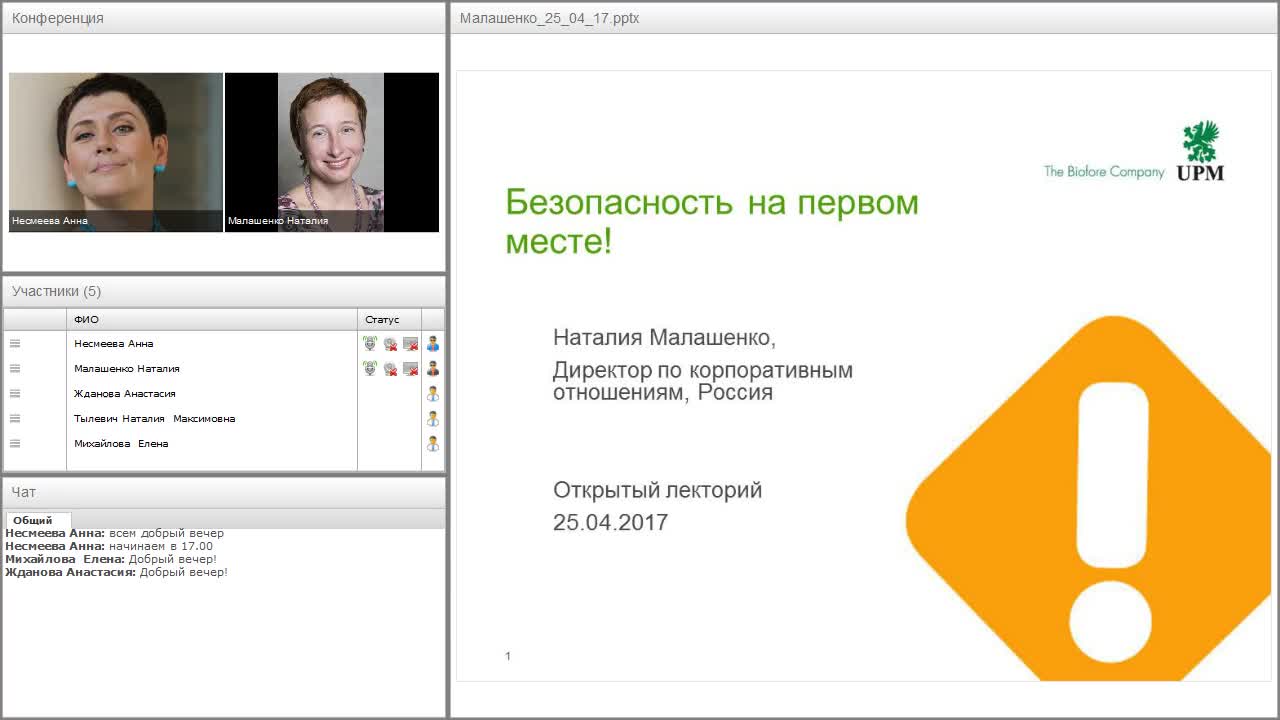The image size is (1280, 720).
Task: Click the avatar icon beside Тылевич Наталия Максимовна
Action: tap(433, 418)
